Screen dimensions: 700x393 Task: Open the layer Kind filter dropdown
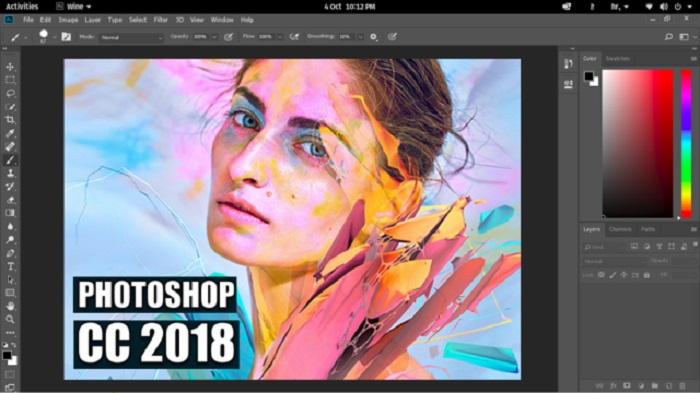[604, 247]
